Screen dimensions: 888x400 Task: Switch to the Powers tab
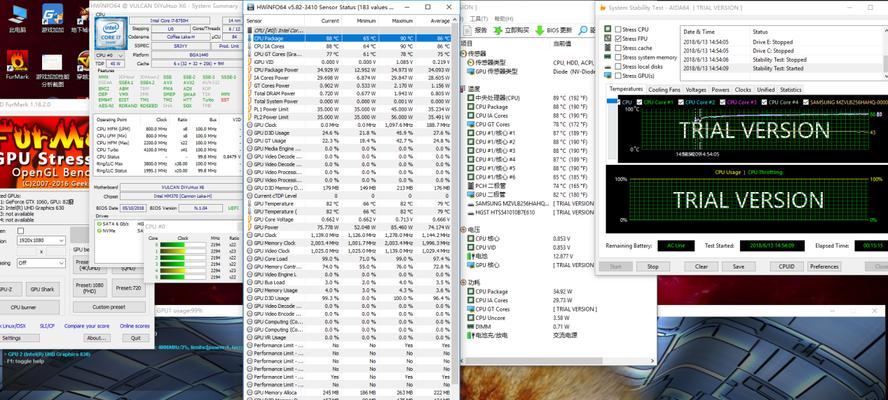click(x=720, y=90)
